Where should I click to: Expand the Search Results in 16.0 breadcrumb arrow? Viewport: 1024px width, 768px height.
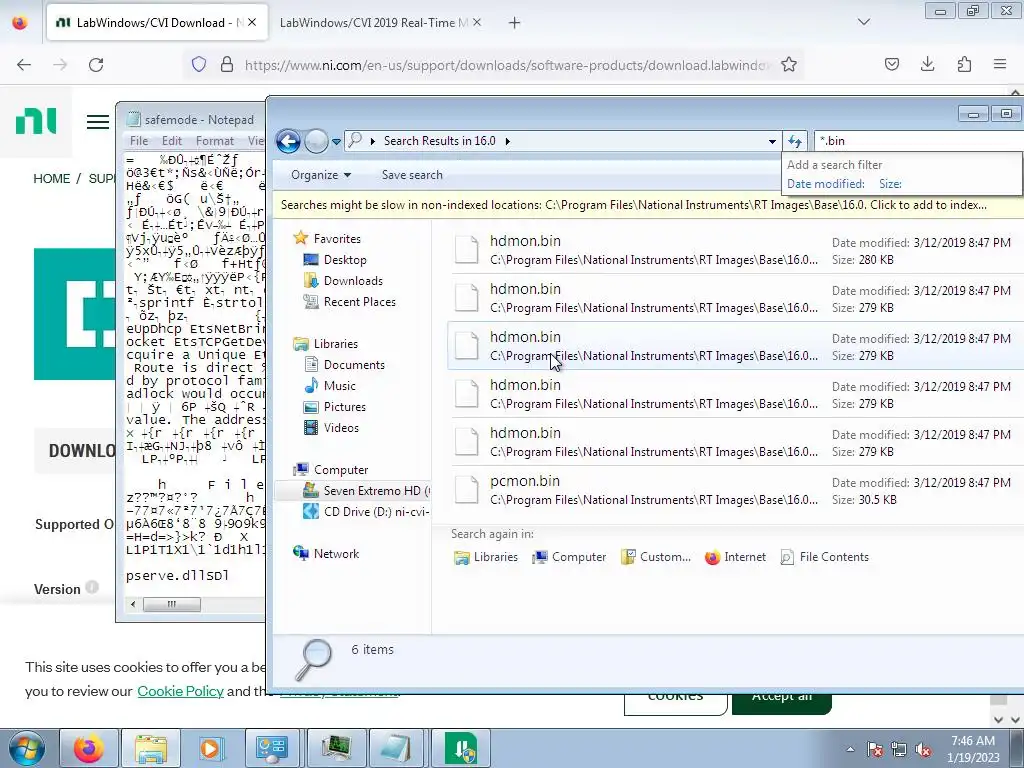point(507,141)
